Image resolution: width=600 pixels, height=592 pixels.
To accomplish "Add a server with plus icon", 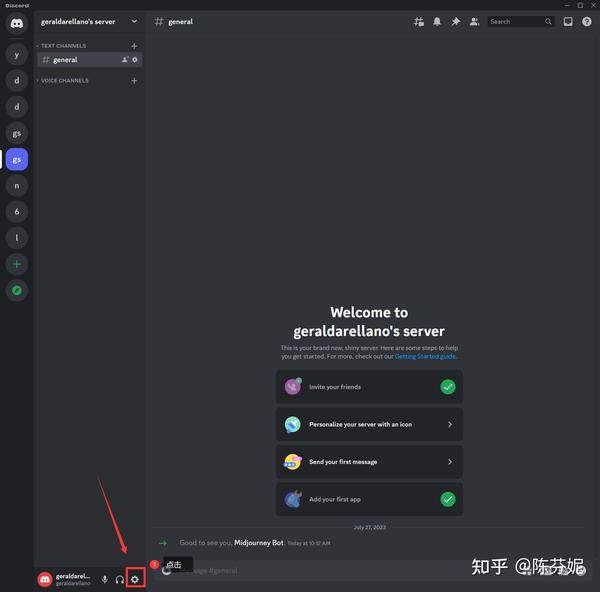I will [x=16, y=264].
